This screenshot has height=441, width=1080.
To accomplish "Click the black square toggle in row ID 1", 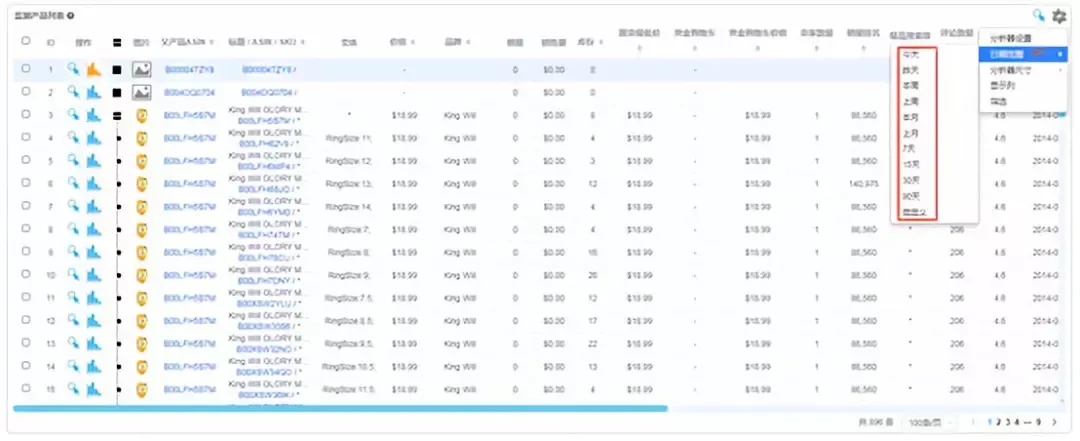I will (117, 69).
